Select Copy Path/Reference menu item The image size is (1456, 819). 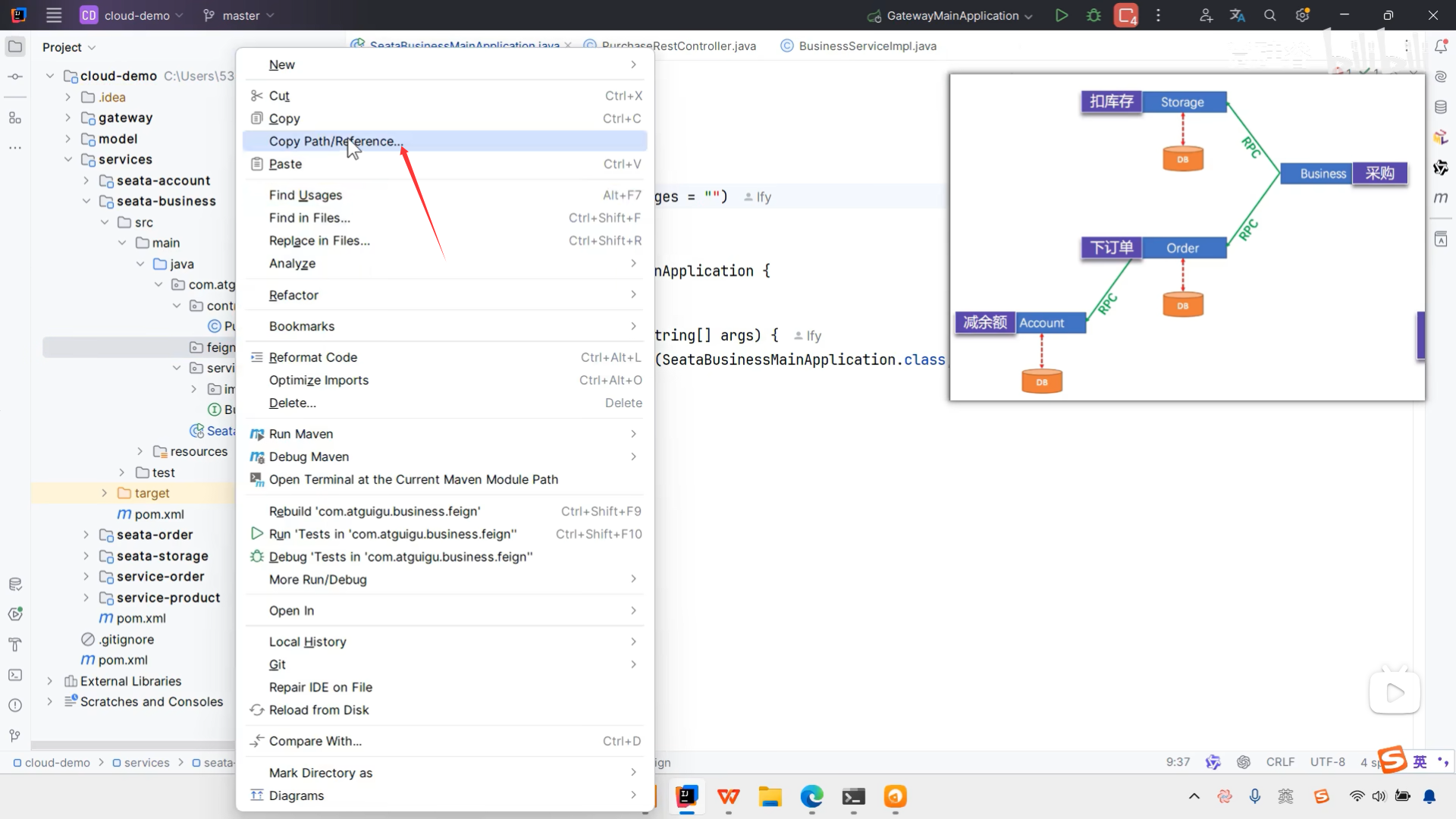tap(336, 141)
